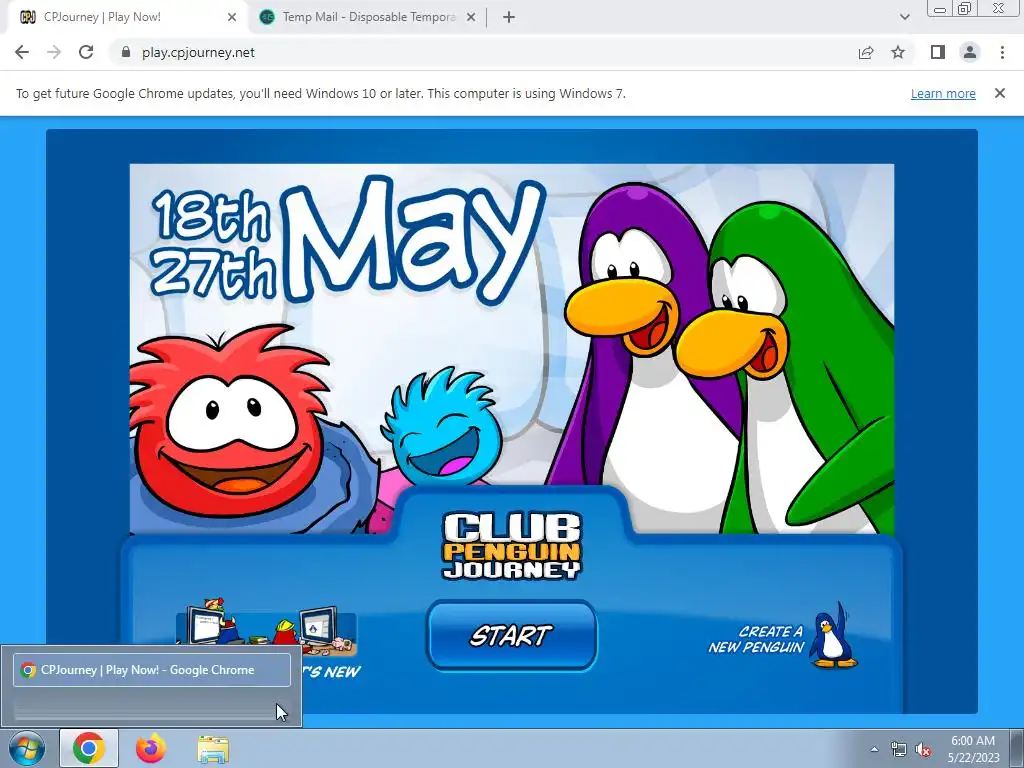This screenshot has width=1024, height=768.
Task: Follow the Learn more link
Action: pyautogui.click(x=943, y=93)
